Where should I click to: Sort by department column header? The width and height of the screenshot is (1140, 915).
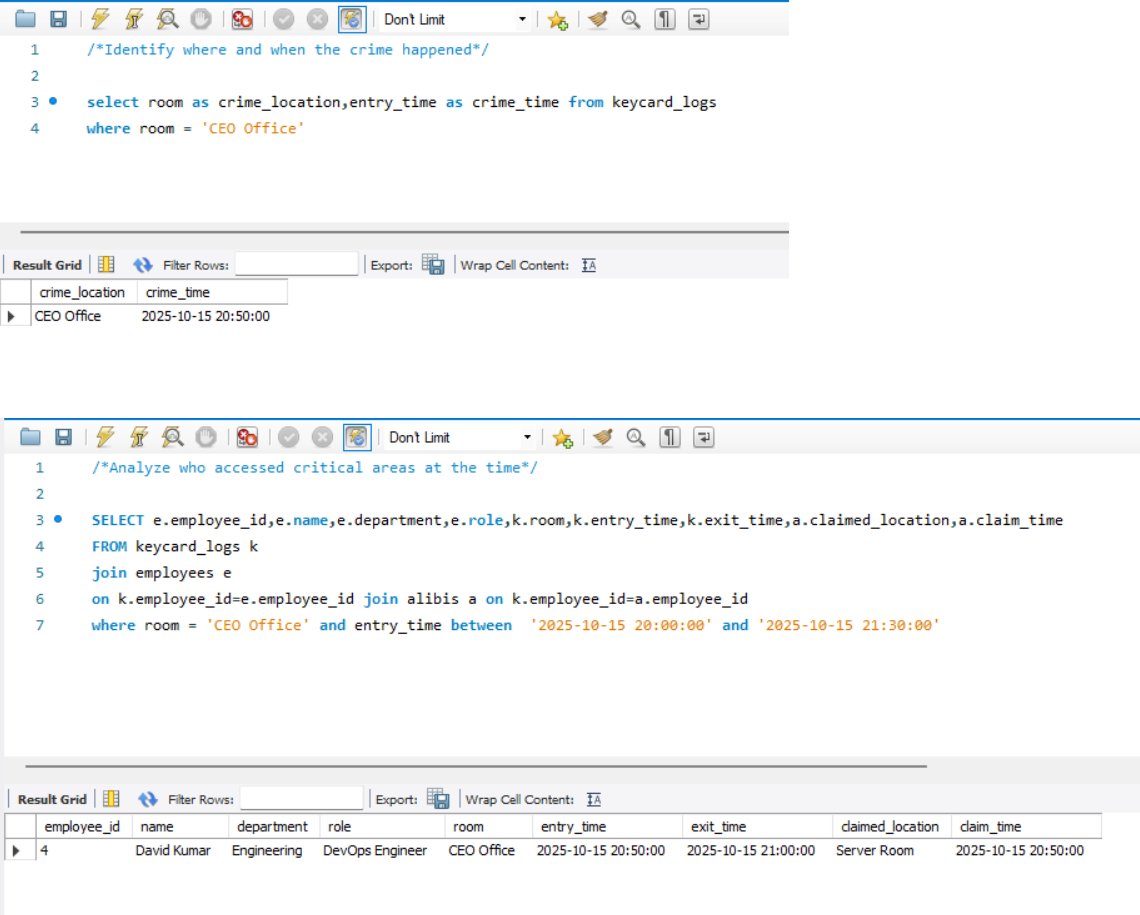(x=273, y=826)
